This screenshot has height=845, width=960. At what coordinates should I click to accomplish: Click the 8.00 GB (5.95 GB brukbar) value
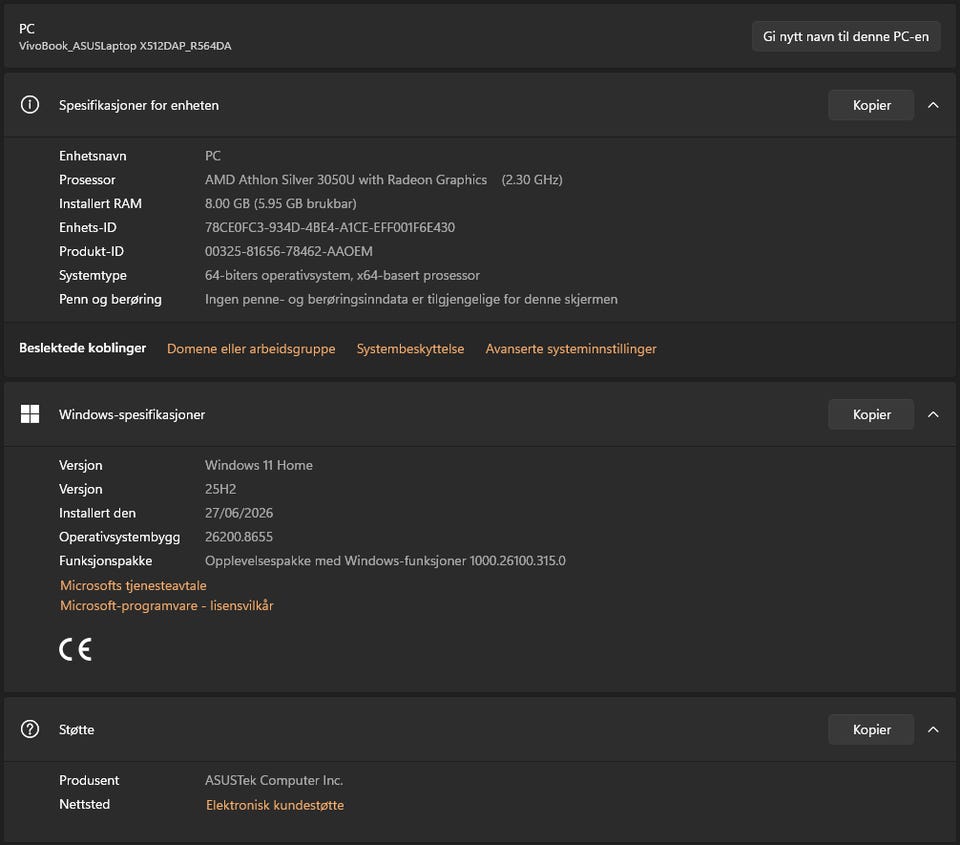tap(280, 204)
